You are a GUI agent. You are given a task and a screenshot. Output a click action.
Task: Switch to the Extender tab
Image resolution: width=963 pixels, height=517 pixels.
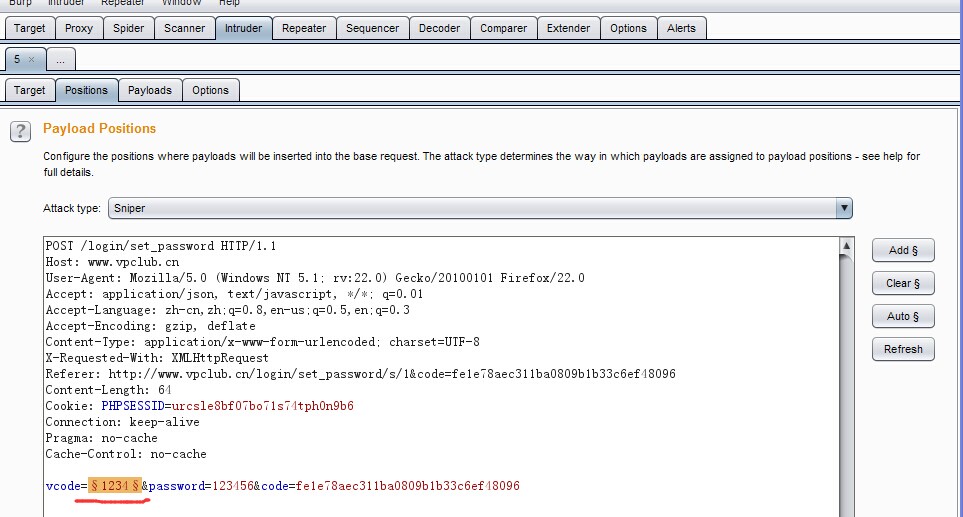click(x=568, y=28)
